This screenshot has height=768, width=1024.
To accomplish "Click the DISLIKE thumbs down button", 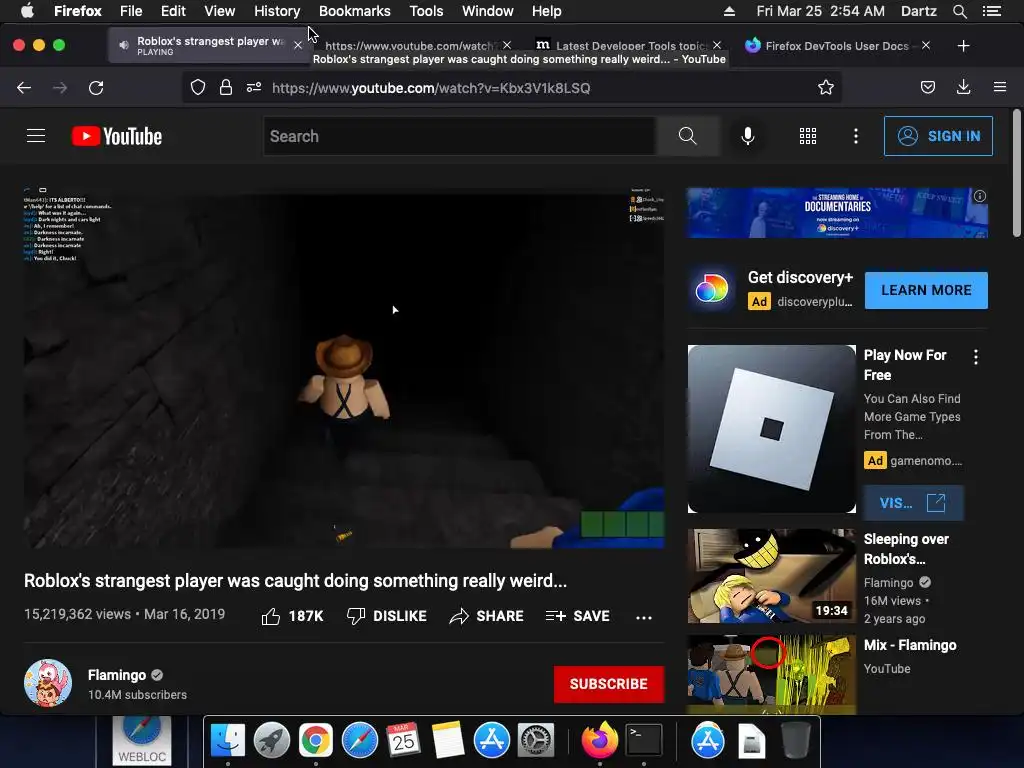I will pyautogui.click(x=387, y=616).
